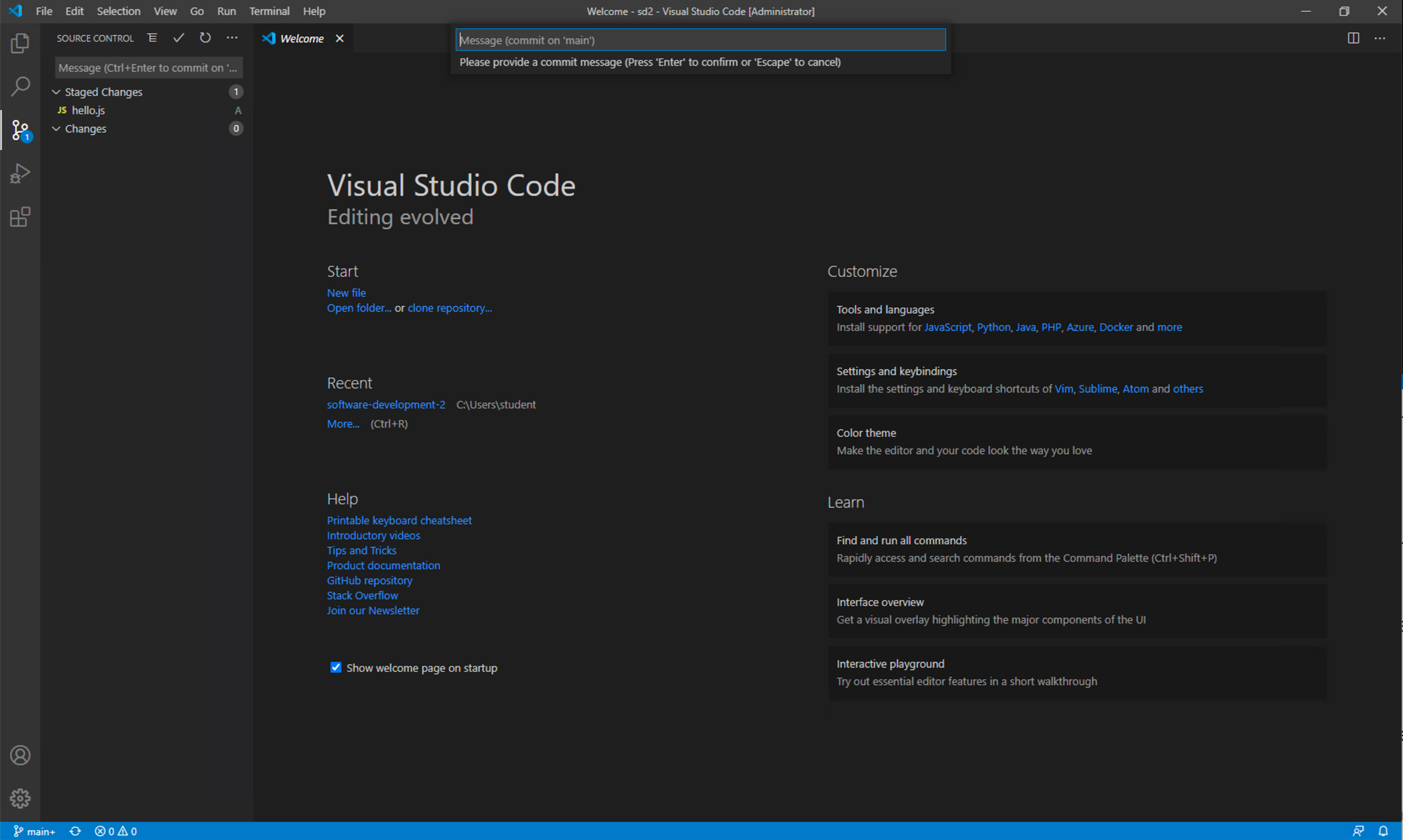Open the Interactive playground card
Image resolution: width=1403 pixels, height=840 pixels.
[x=1076, y=673]
